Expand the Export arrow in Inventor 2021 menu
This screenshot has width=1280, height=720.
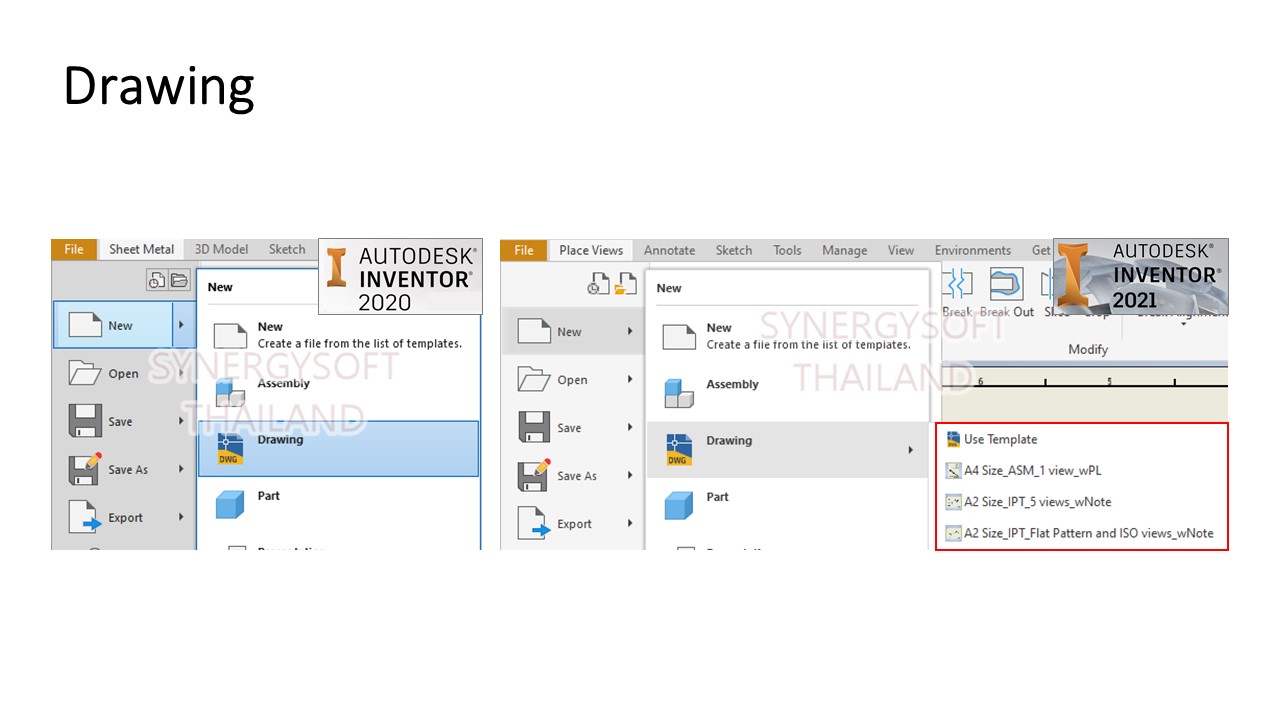coord(630,523)
